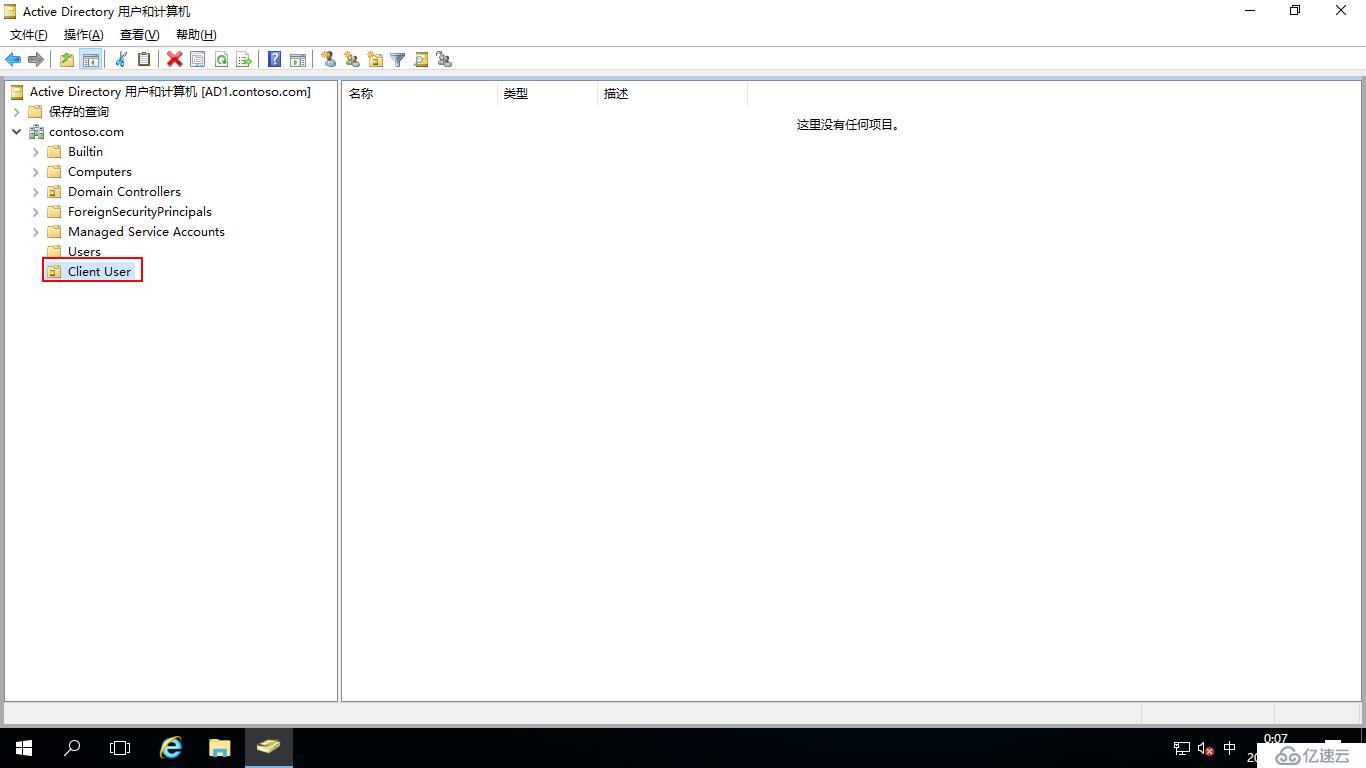Open Help with the question mark icon
Image resolution: width=1366 pixels, height=768 pixels.
[274, 60]
